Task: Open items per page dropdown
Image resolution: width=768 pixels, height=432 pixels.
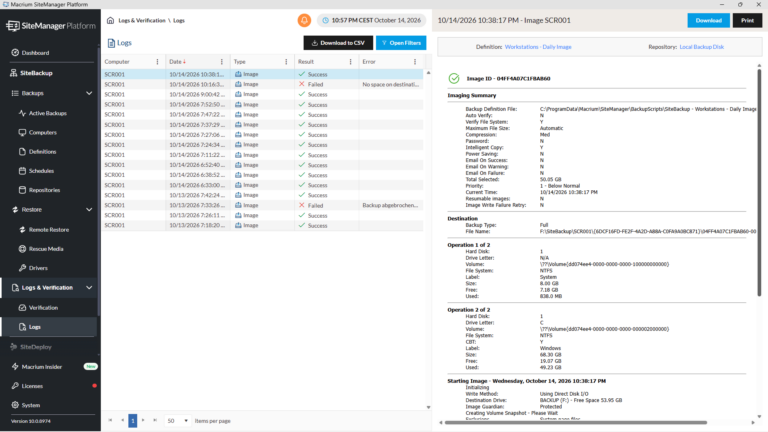Action: pos(177,421)
